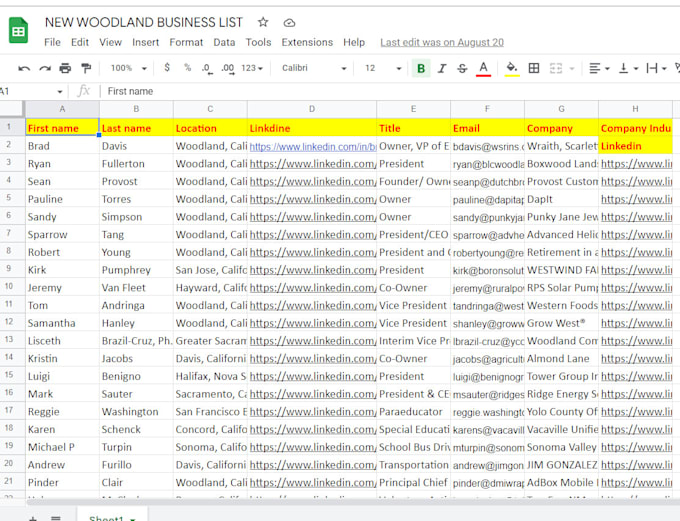The image size is (680, 521).
Task: Select the cell containing 'Grow West®'
Action: pyautogui.click(x=561, y=323)
